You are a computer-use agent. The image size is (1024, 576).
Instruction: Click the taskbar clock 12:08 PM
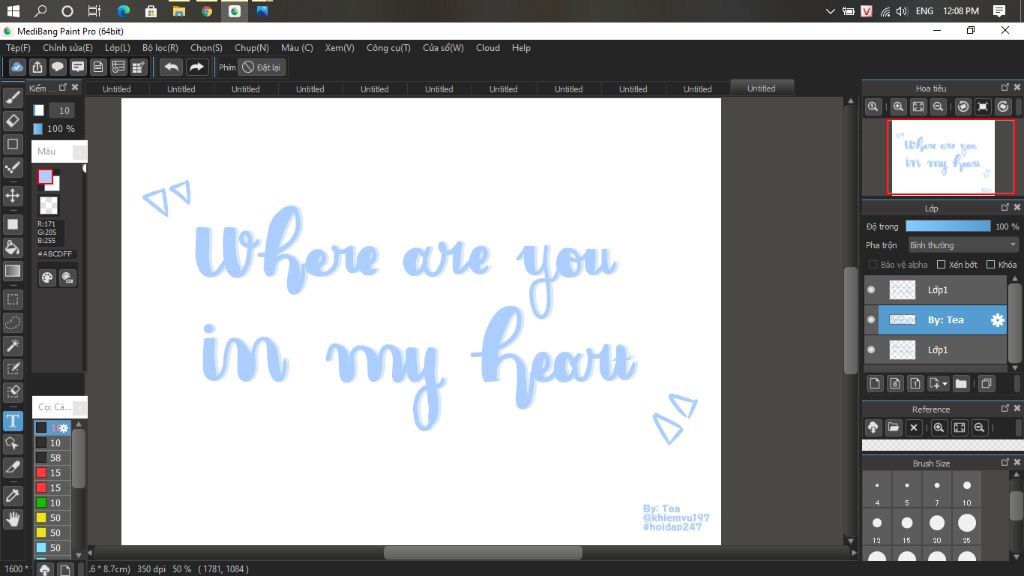[961, 11]
